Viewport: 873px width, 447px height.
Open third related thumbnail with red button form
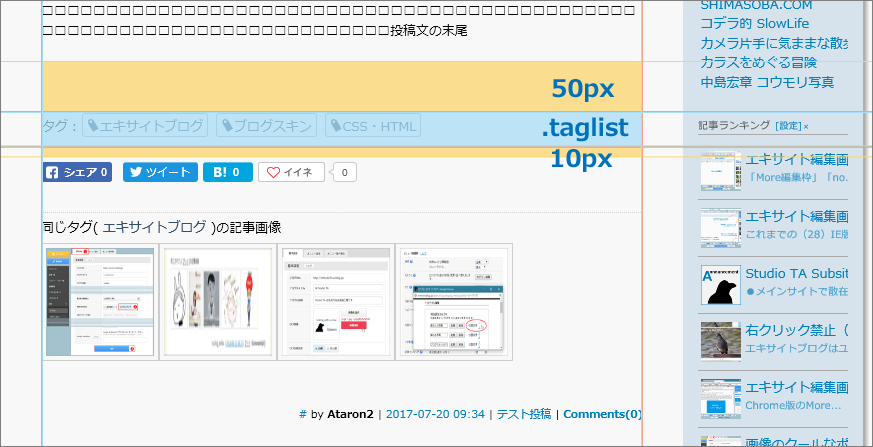point(336,302)
